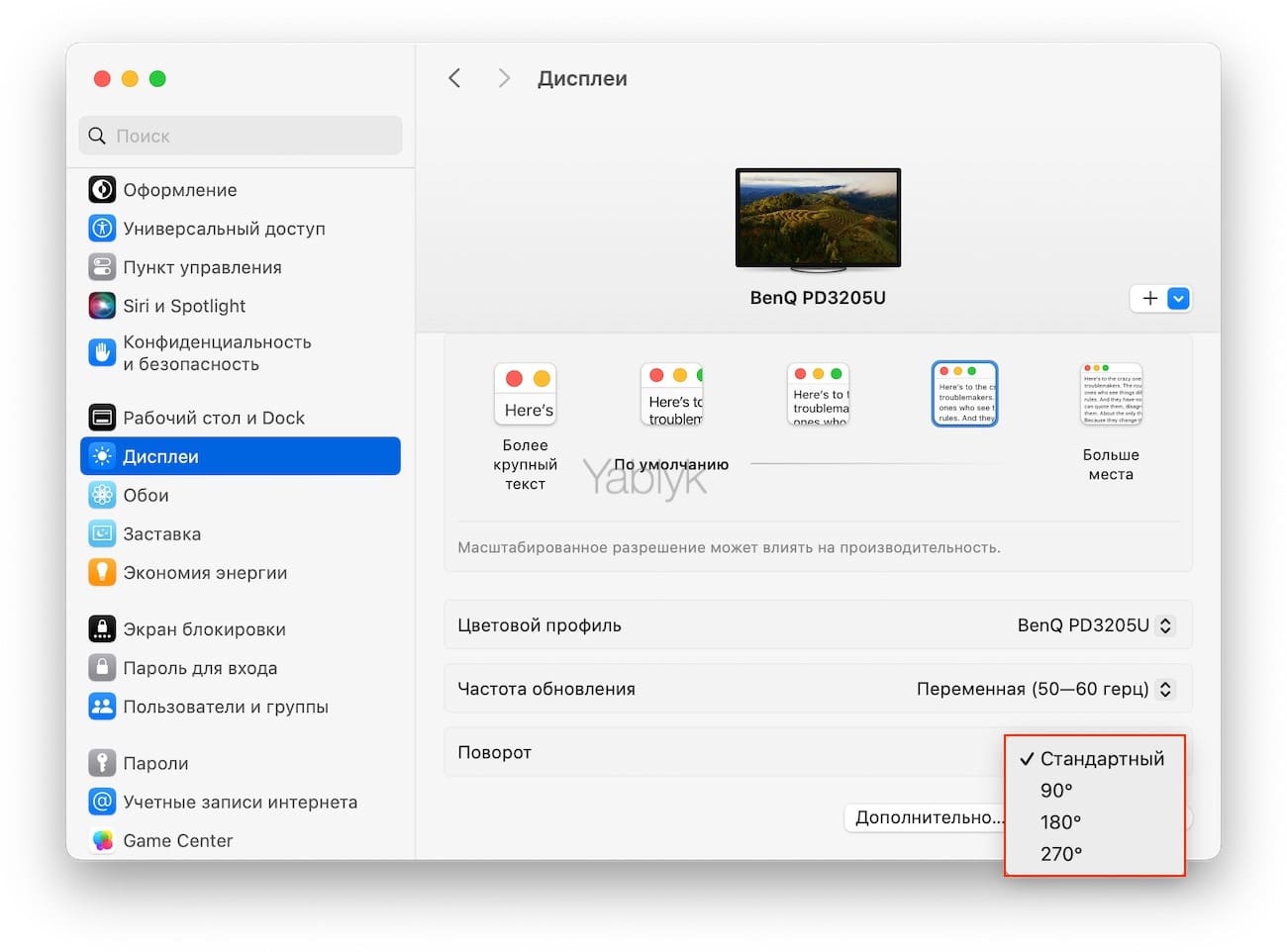The image size is (1287, 952).
Task: Select 90° rotation from the menu
Action: point(1056,791)
